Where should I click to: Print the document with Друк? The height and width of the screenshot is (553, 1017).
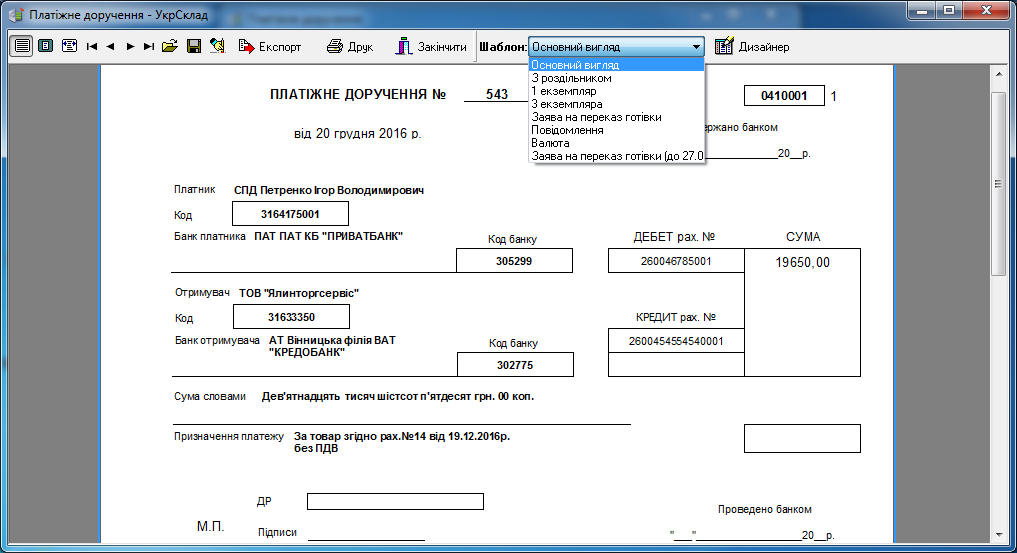[349, 46]
